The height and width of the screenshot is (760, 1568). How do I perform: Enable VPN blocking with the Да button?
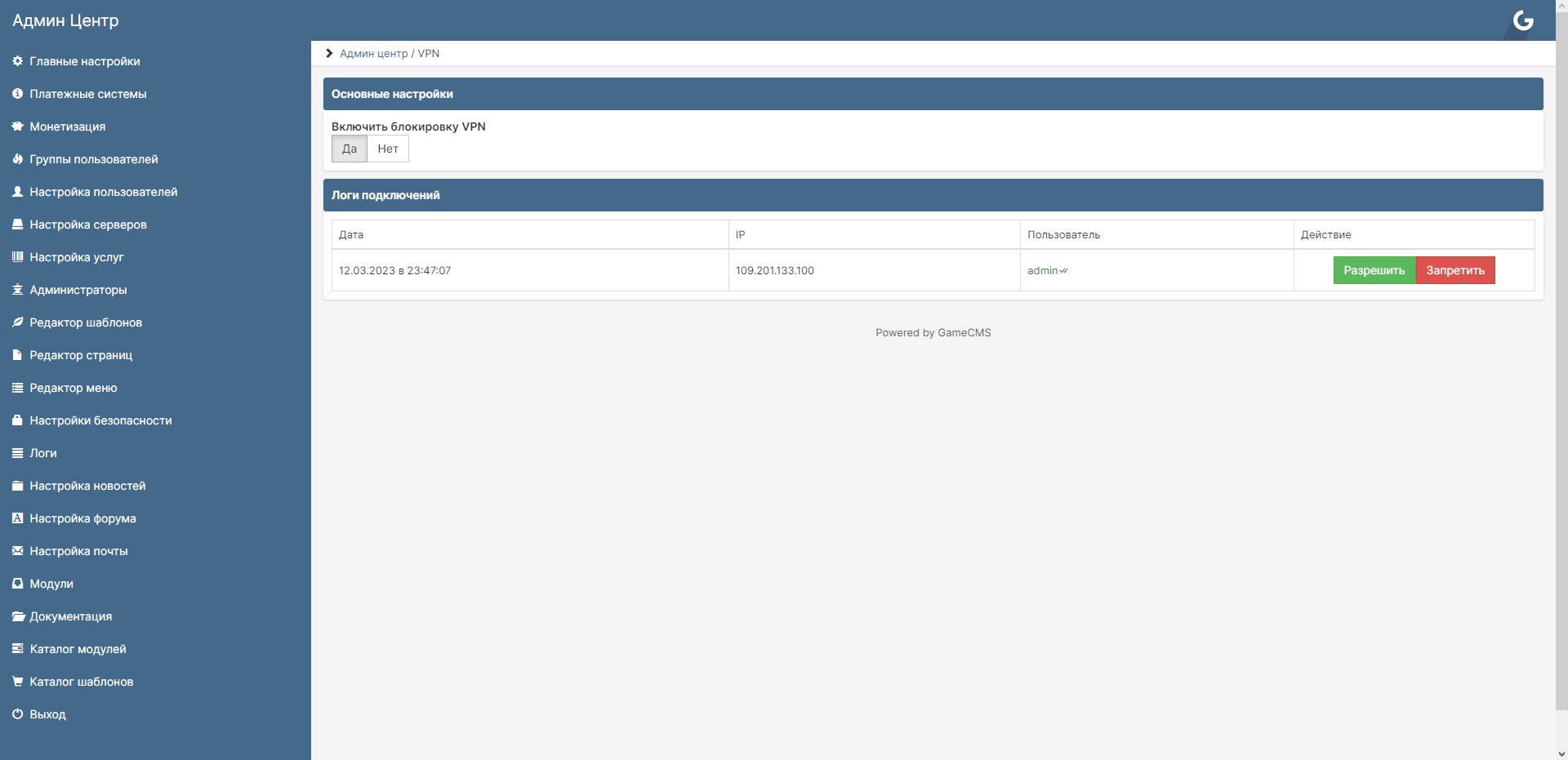point(350,149)
